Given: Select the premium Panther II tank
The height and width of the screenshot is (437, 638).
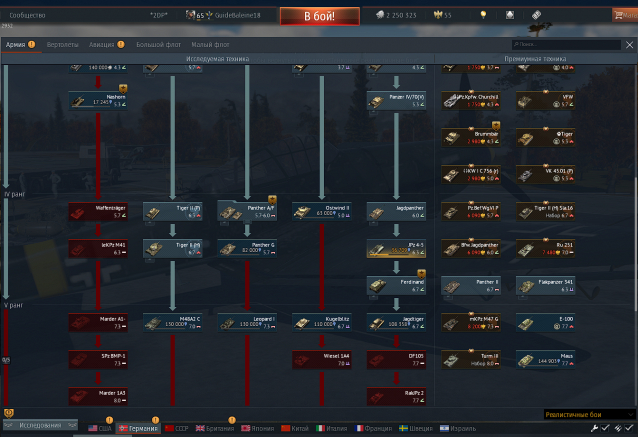Looking at the screenshot, I should pyautogui.click(x=471, y=286).
